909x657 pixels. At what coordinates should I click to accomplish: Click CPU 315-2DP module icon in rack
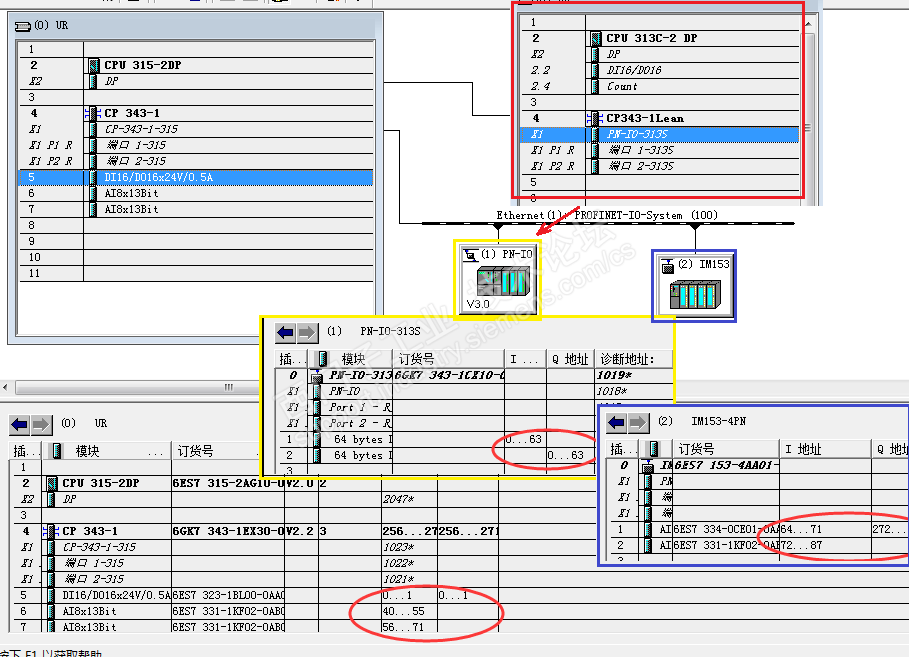[x=94, y=65]
